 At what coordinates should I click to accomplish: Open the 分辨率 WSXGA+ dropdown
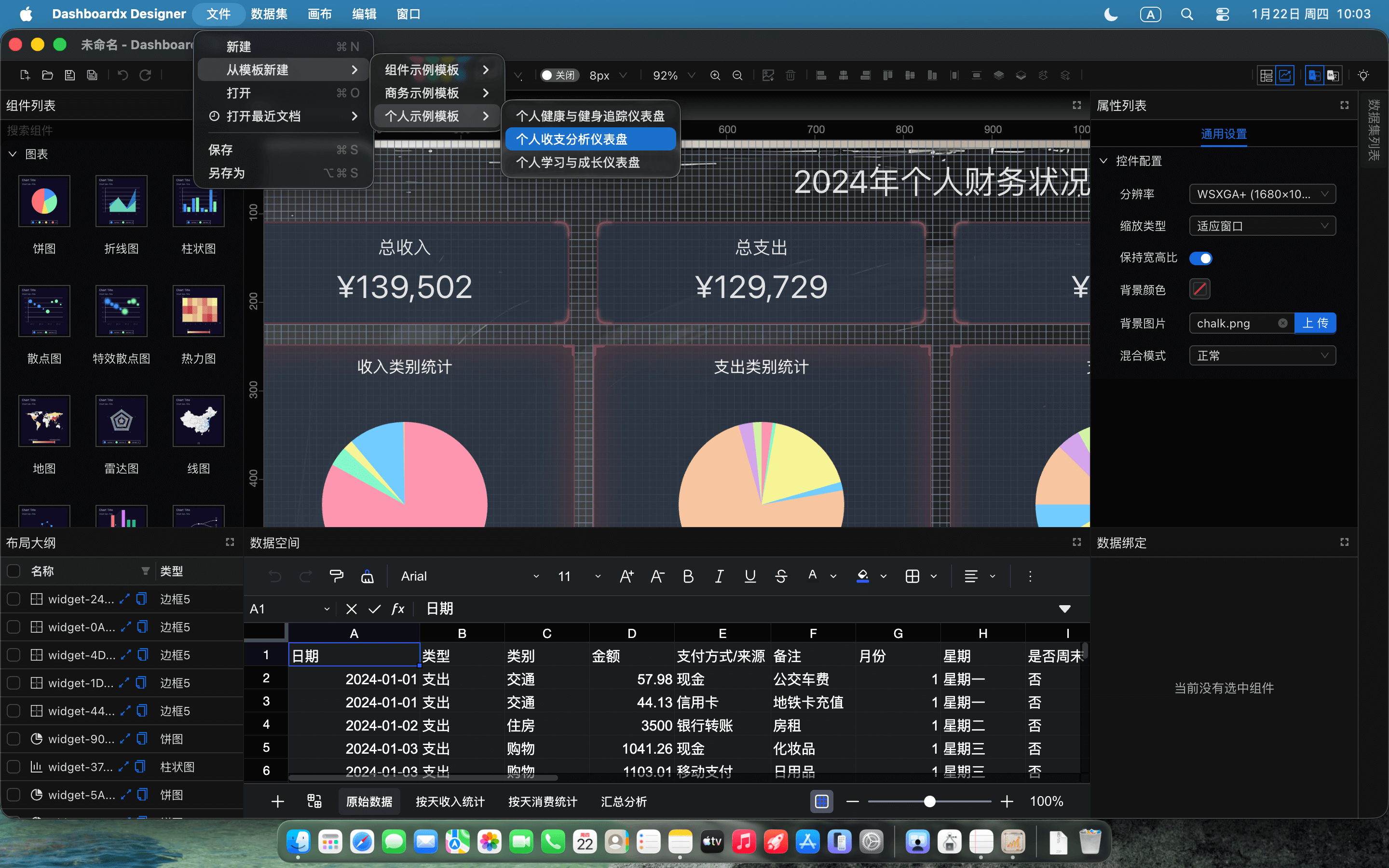click(1262, 194)
